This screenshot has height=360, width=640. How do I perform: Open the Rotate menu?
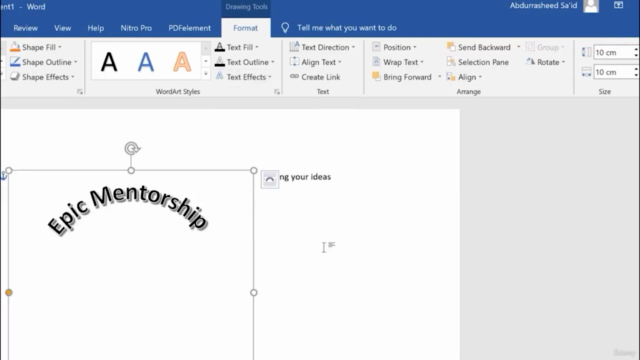click(545, 62)
